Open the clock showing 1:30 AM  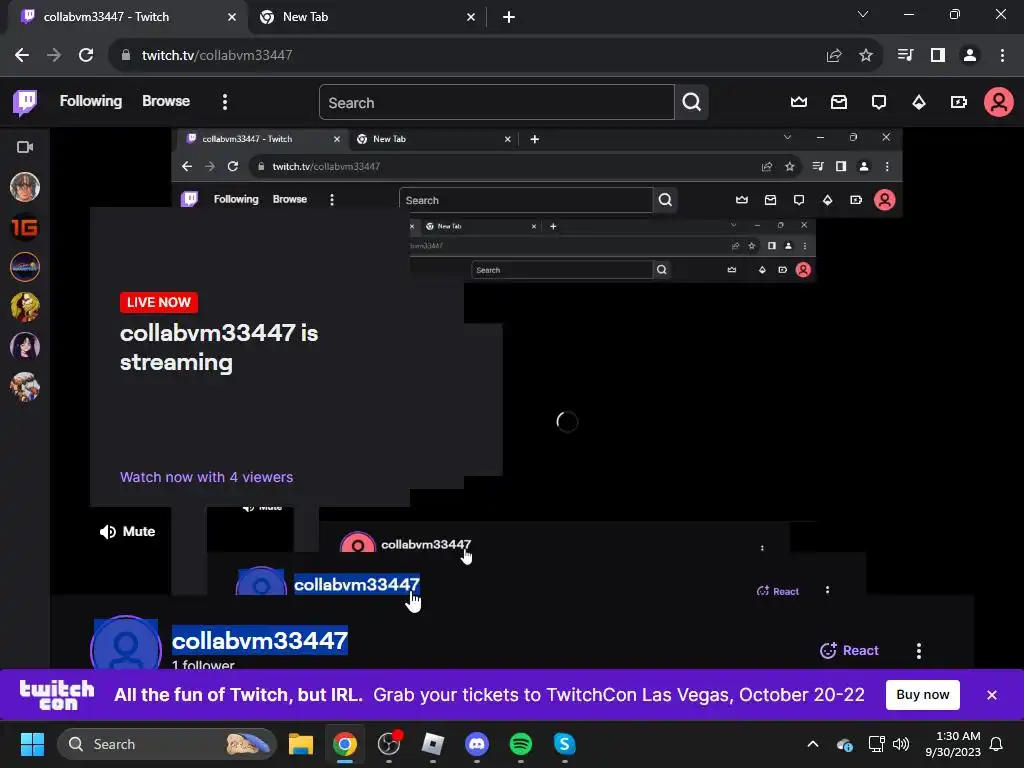(953, 744)
